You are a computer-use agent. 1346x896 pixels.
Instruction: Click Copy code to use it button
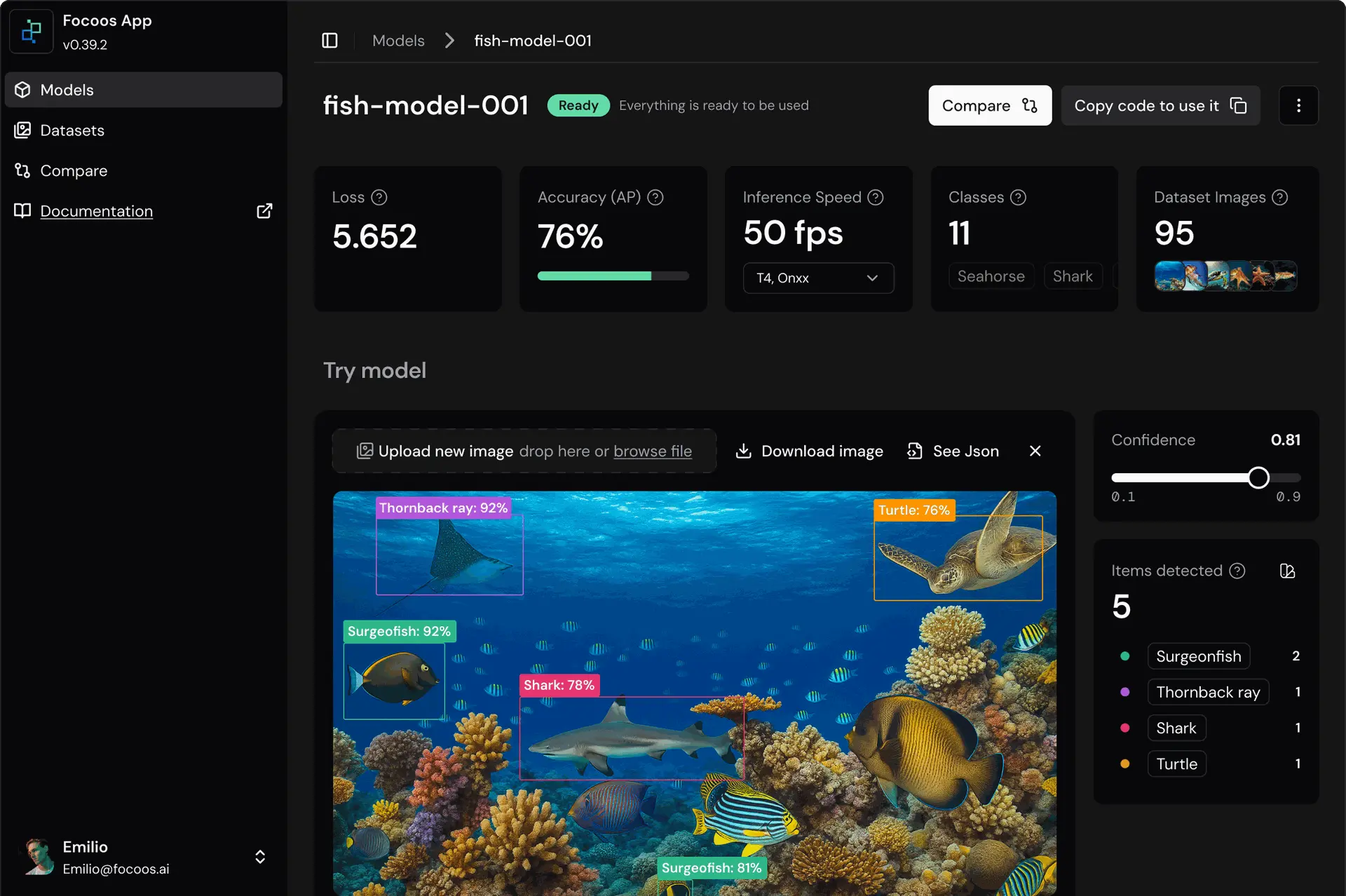(1160, 105)
